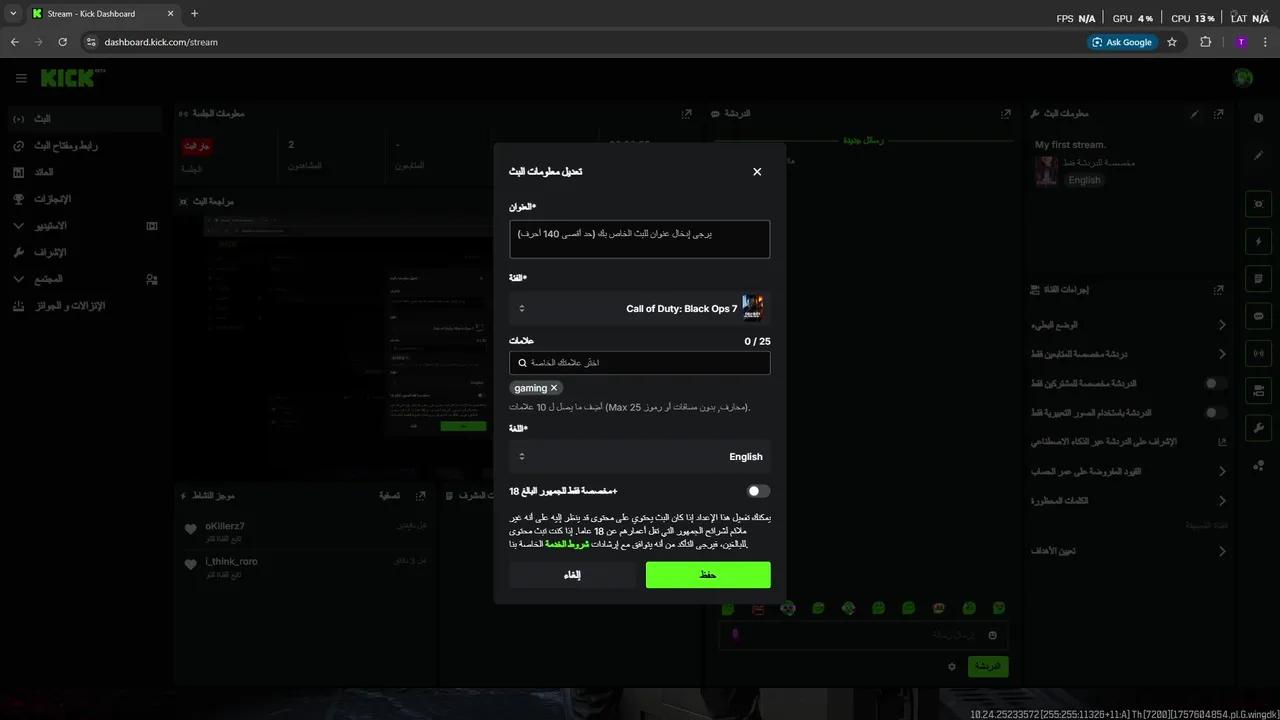
Task: Pop out the session info panel
Action: coord(686,114)
